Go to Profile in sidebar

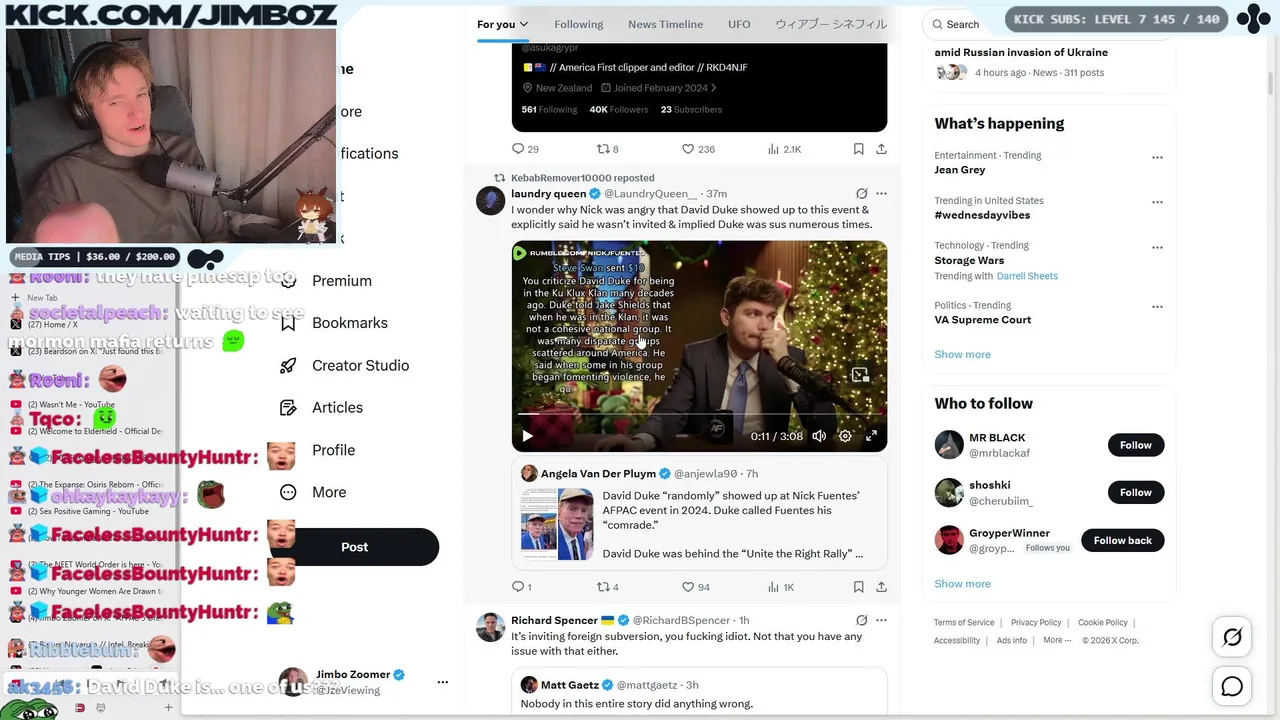point(333,450)
